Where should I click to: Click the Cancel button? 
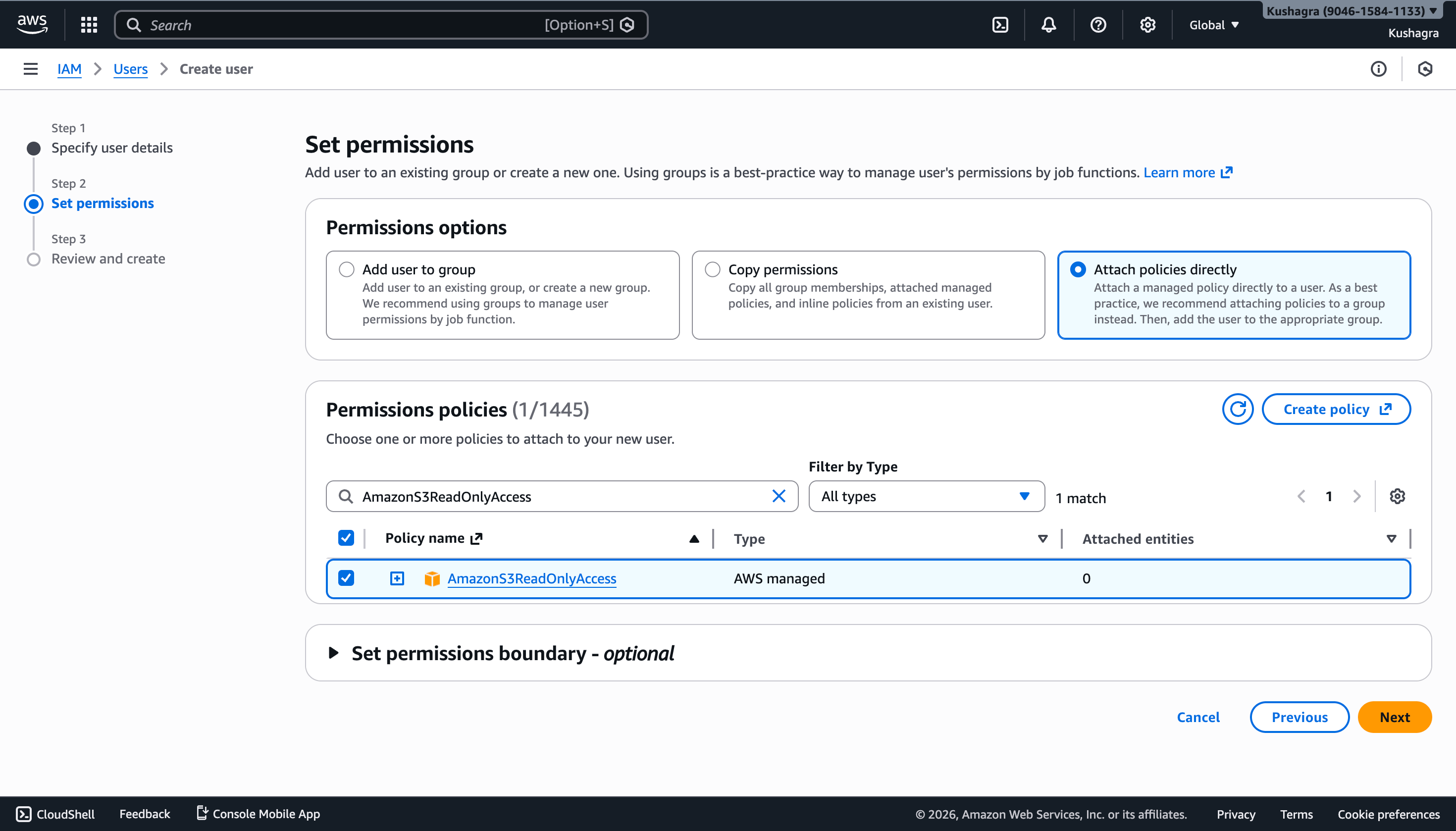(1198, 717)
